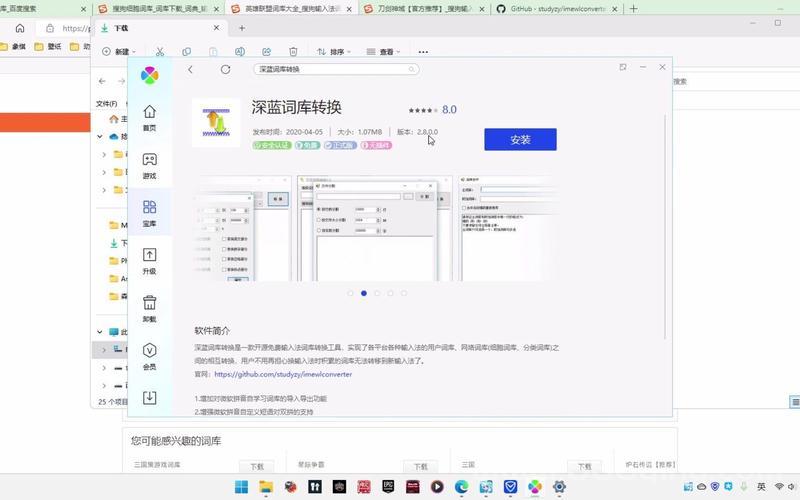Select the third carousel pagination dot
Screen dimensions: 800x500
point(377,293)
